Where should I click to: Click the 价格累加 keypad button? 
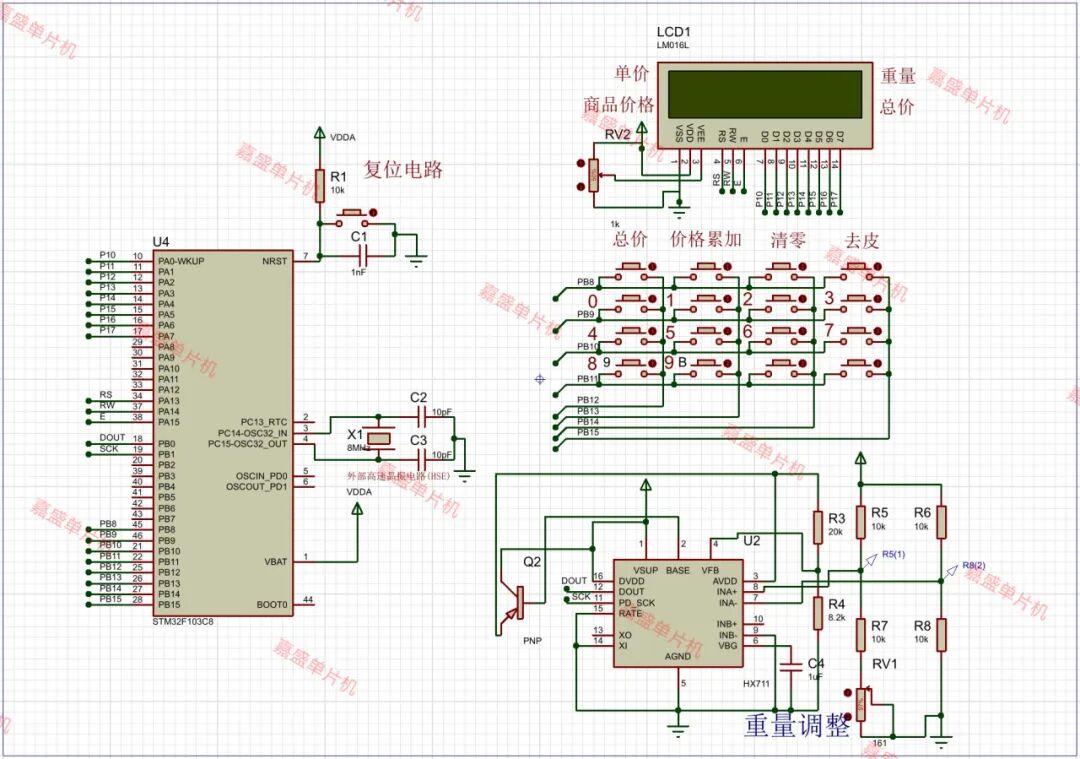(x=709, y=270)
